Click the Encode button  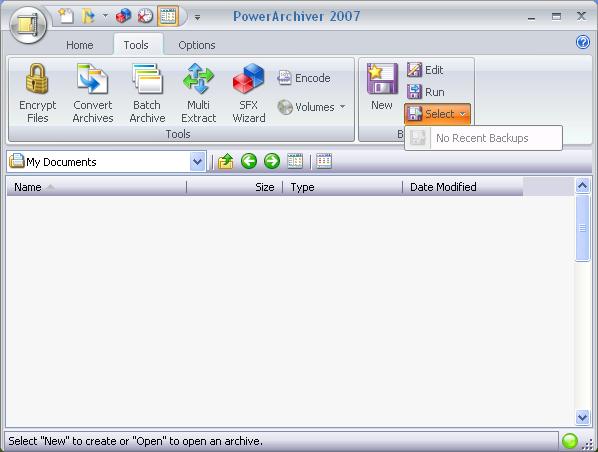point(304,78)
